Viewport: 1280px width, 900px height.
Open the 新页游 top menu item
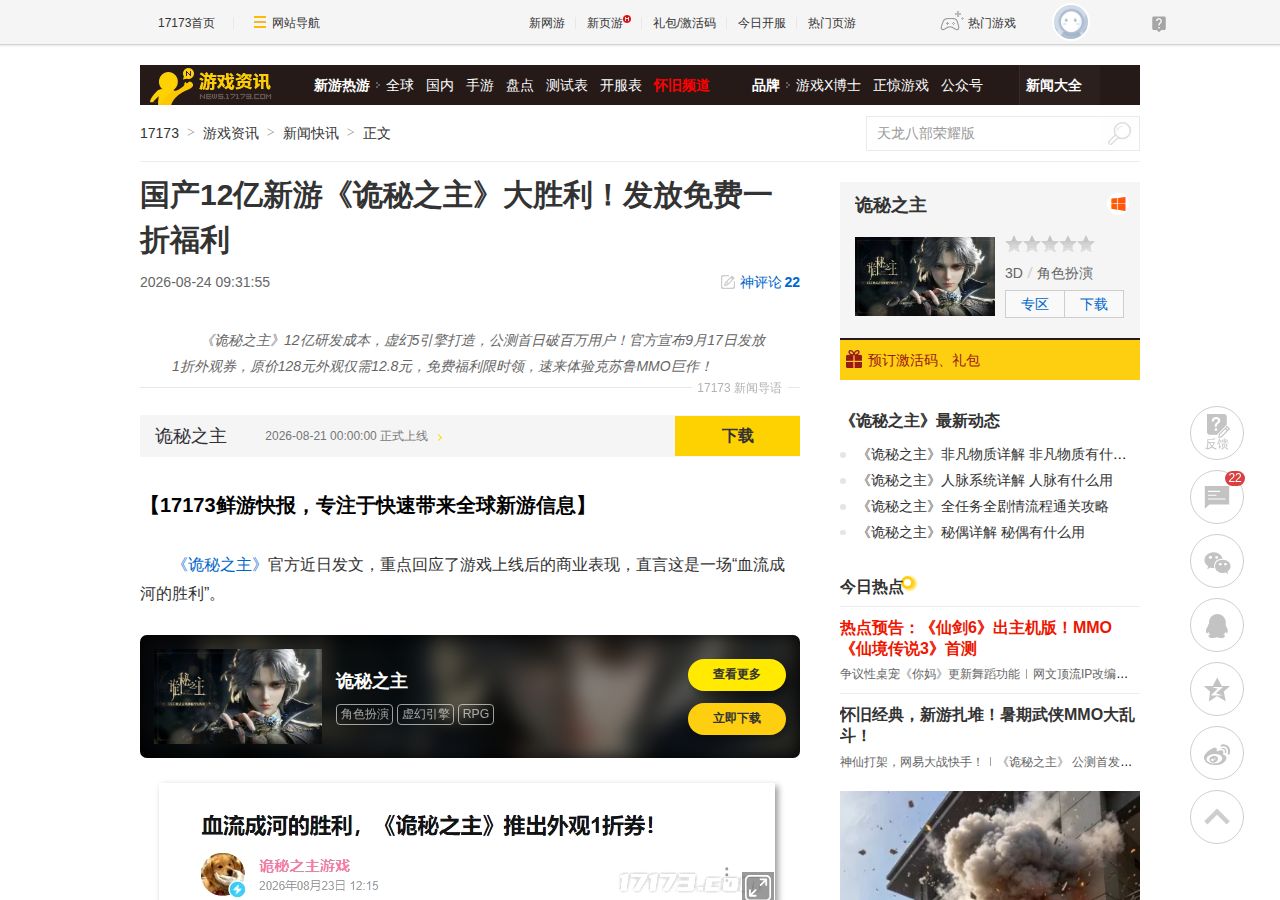[x=606, y=23]
